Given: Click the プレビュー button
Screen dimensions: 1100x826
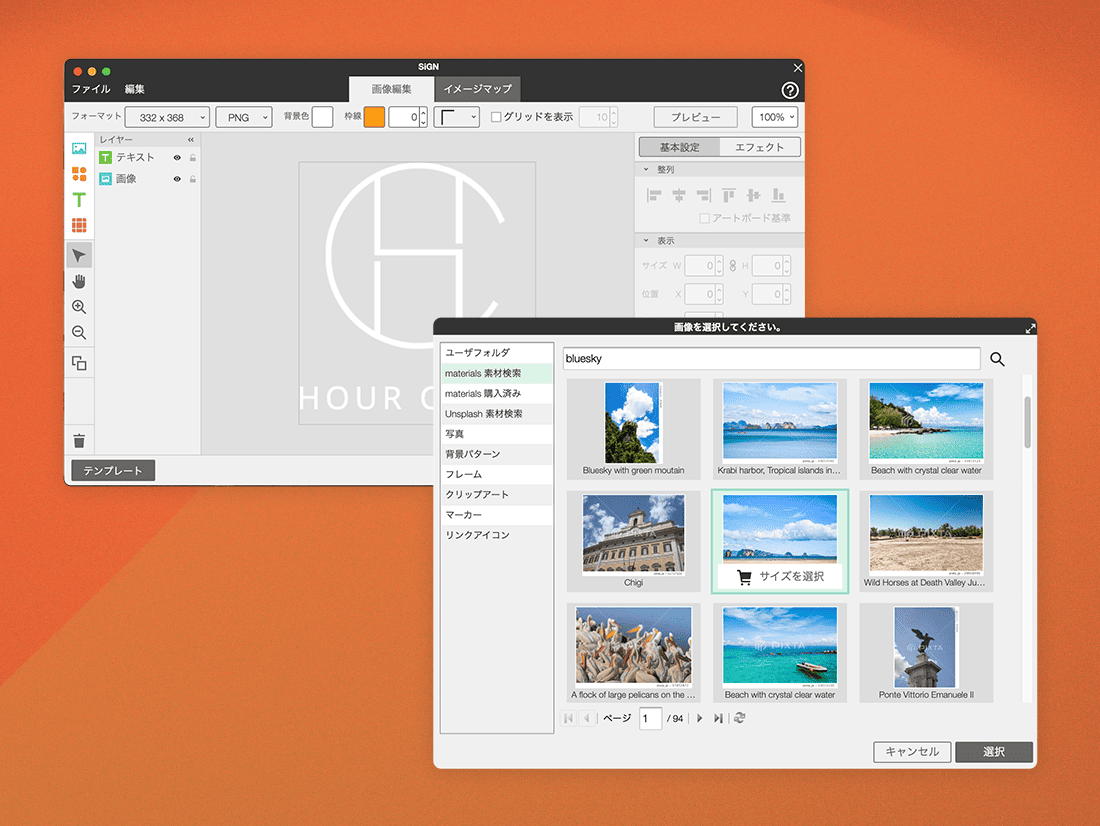Looking at the screenshot, I should point(696,117).
